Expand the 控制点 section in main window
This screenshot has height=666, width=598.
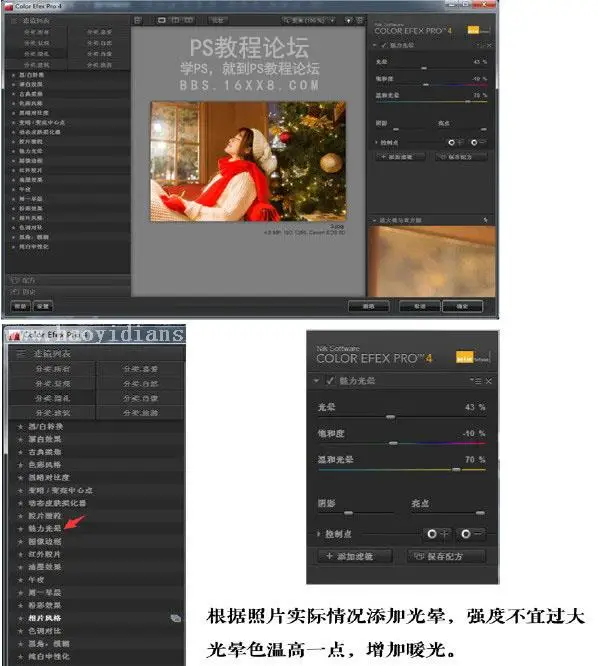(376, 142)
